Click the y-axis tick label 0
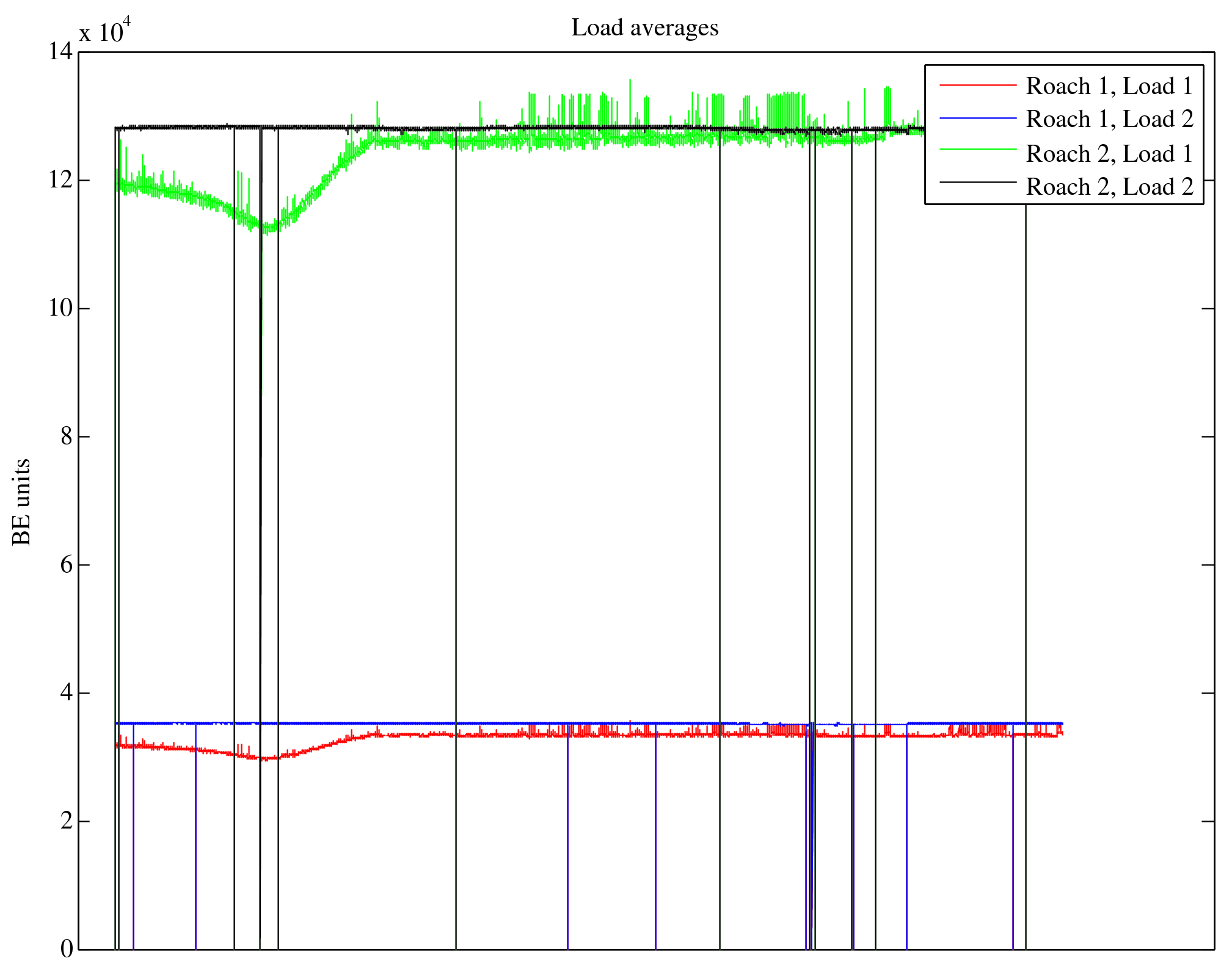The width and height of the screenshot is (1232, 972). 67,949
